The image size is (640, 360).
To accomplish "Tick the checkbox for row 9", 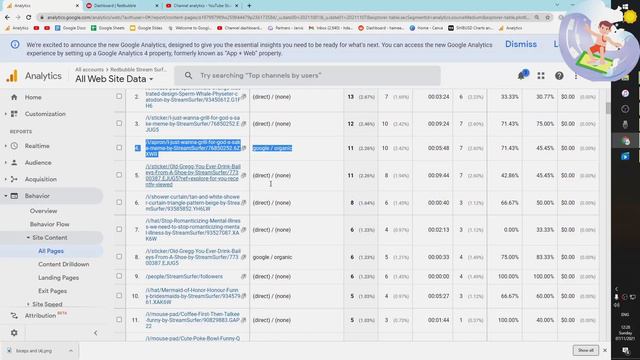I will (119, 276).
